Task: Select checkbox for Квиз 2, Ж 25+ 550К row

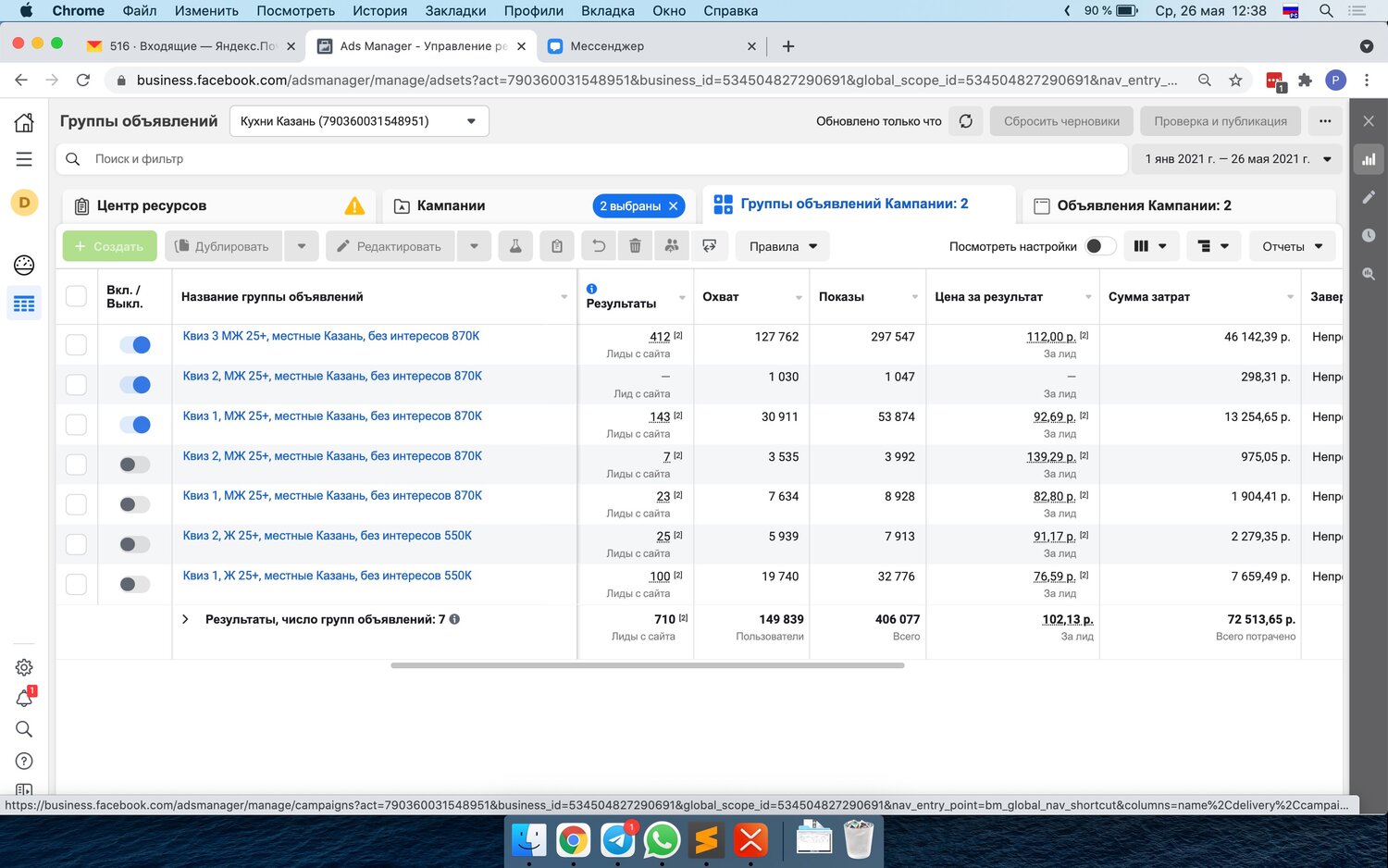Action: point(76,544)
